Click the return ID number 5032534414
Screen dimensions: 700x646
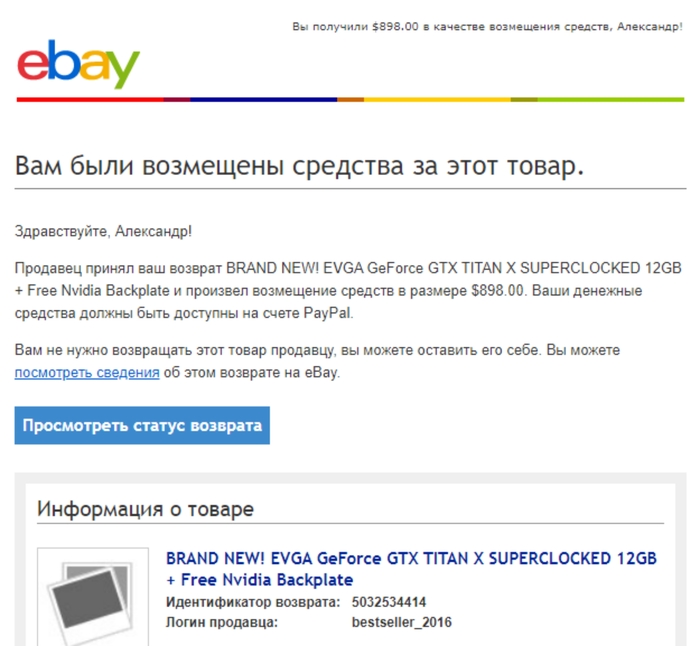388,602
